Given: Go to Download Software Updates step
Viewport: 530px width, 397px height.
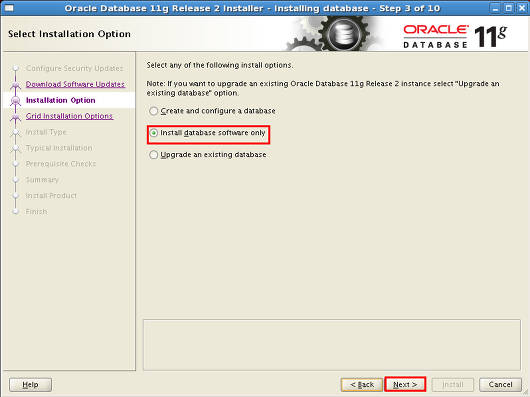Looking at the screenshot, I should tap(75, 84).
